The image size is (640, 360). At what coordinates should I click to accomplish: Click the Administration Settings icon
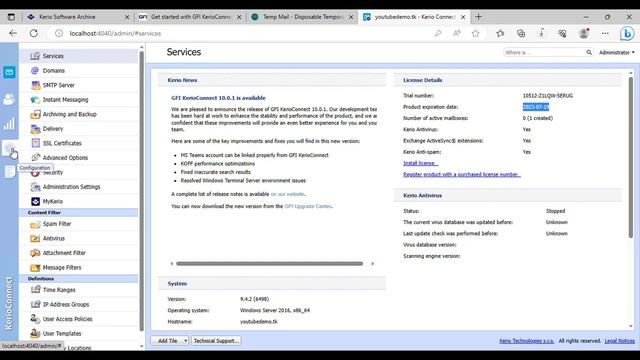click(x=36, y=187)
